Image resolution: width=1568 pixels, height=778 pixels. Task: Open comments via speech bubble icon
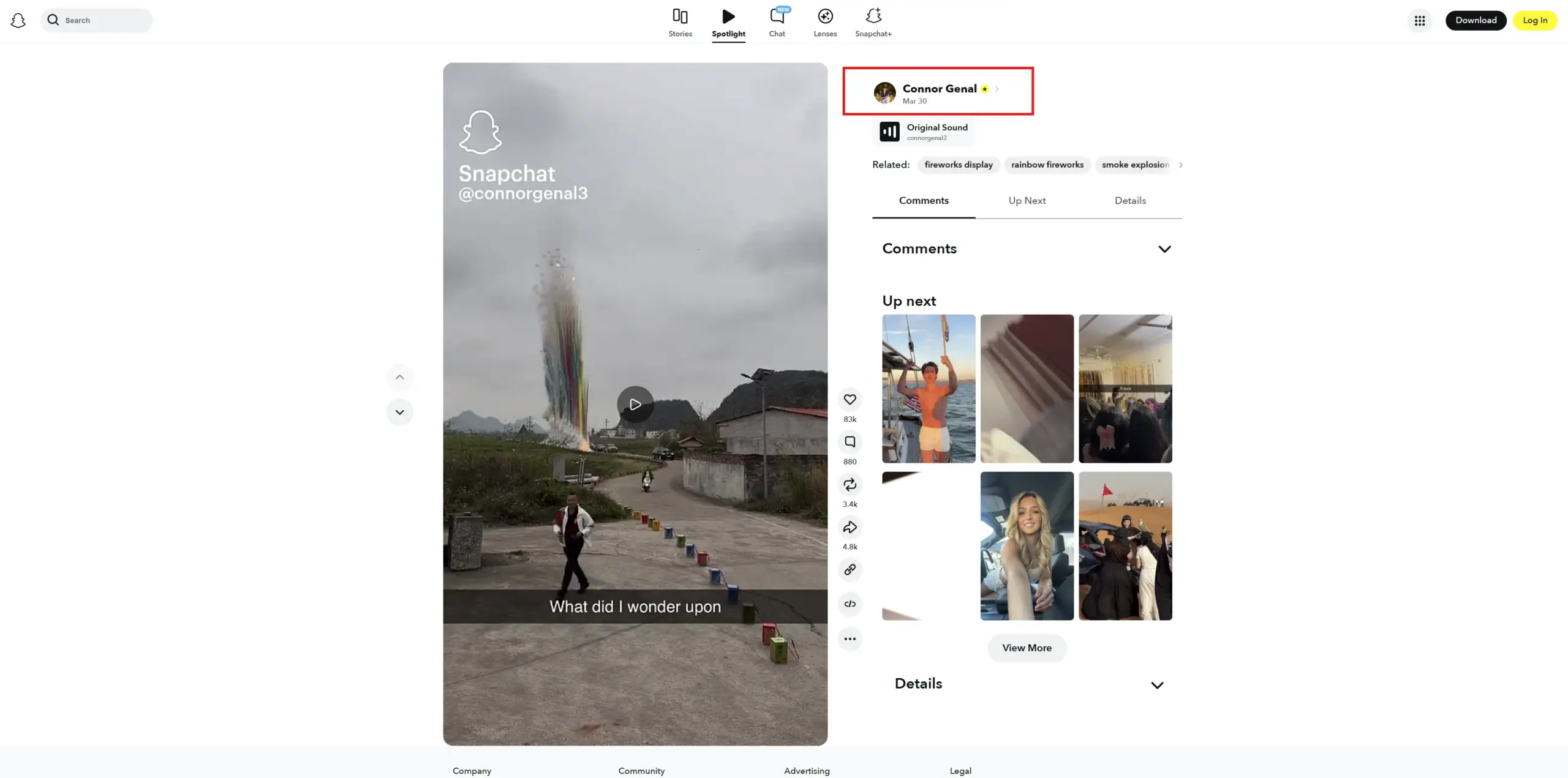[850, 442]
